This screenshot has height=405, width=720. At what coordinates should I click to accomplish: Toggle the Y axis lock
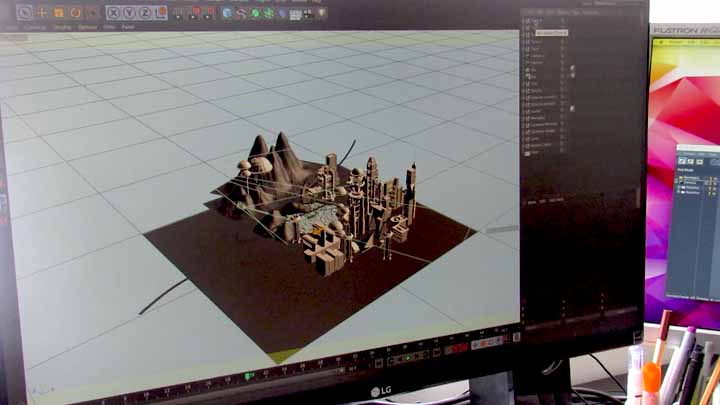click(x=130, y=13)
